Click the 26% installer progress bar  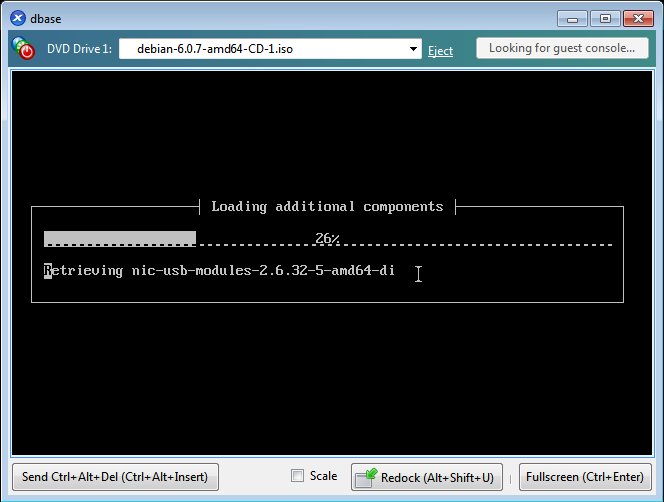point(328,239)
